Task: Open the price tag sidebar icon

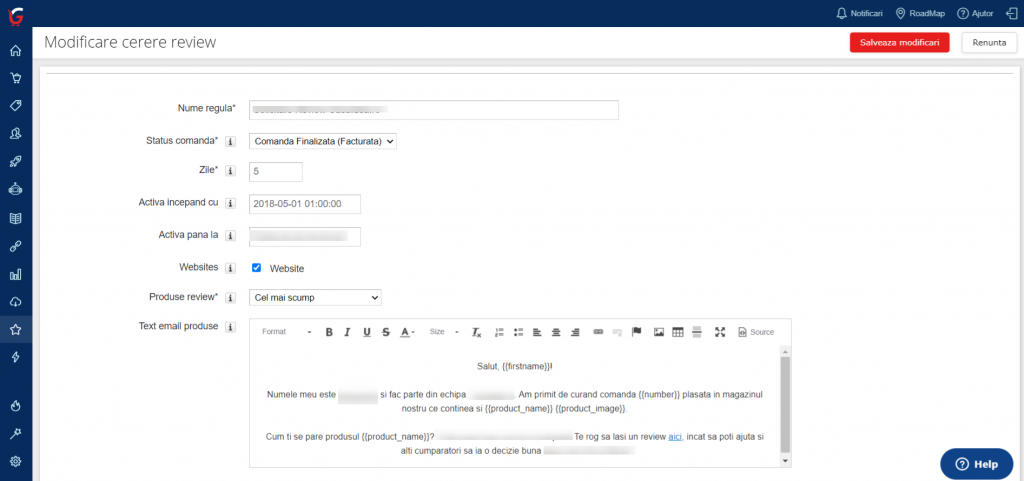Action: (x=16, y=106)
